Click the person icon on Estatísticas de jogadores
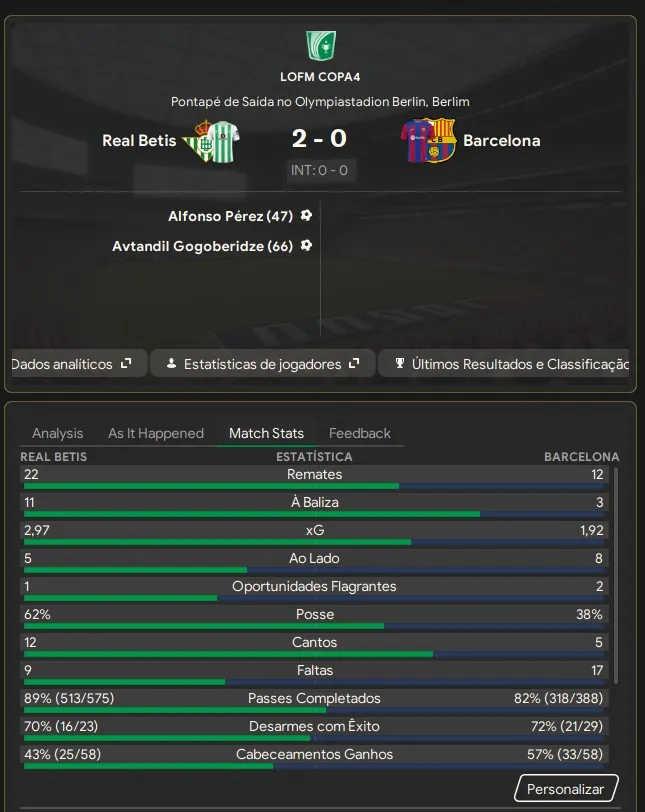Image resolution: width=645 pixels, height=812 pixels. 171,364
